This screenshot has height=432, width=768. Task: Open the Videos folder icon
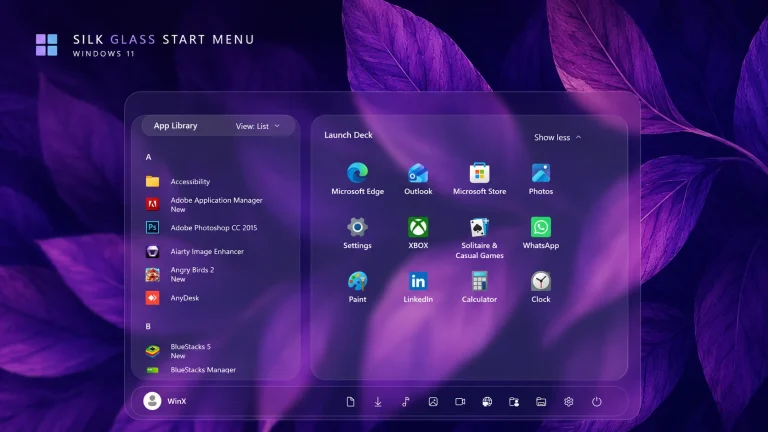tap(460, 402)
